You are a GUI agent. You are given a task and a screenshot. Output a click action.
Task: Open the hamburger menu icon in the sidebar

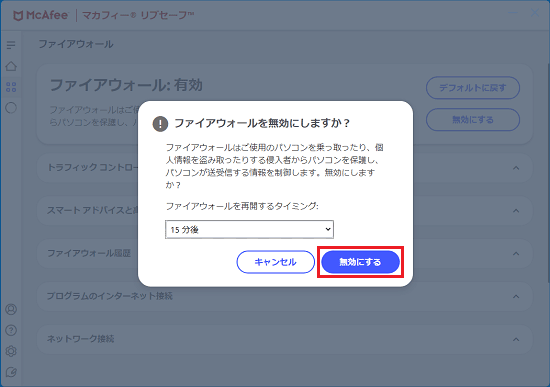(11, 45)
